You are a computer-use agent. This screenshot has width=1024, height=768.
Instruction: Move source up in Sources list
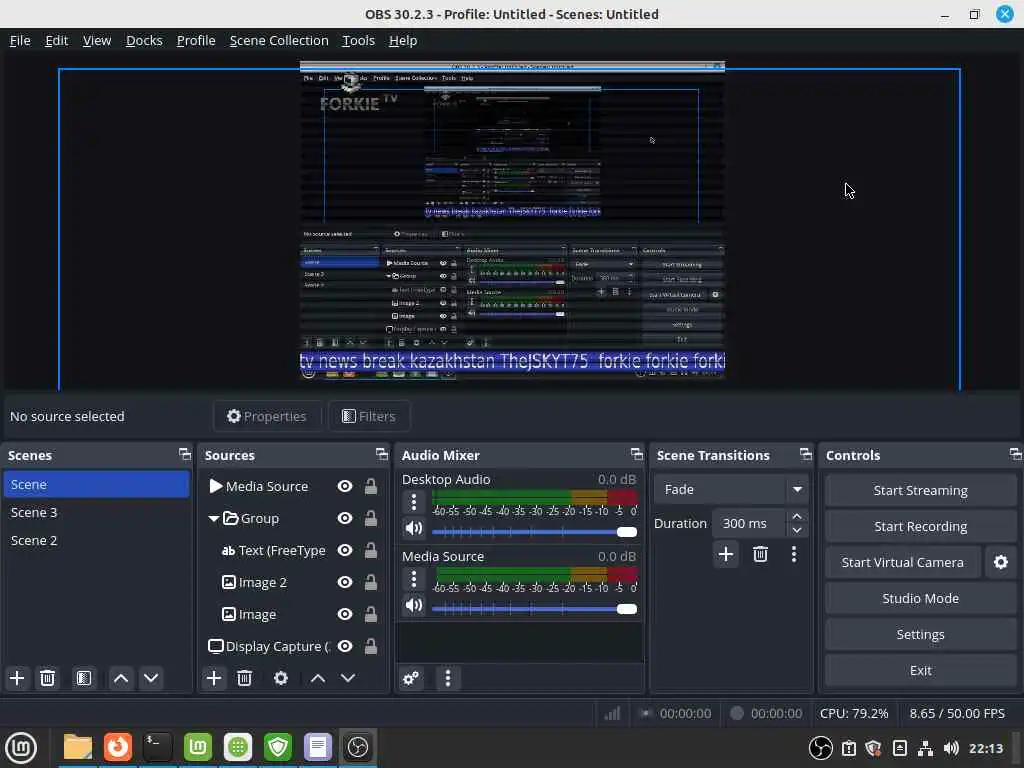tap(318, 678)
